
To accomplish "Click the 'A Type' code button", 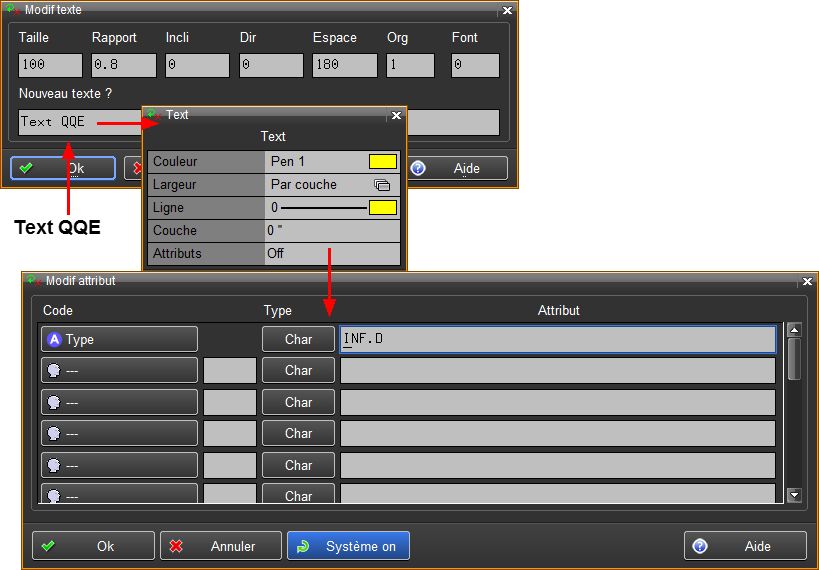I will coord(119,339).
